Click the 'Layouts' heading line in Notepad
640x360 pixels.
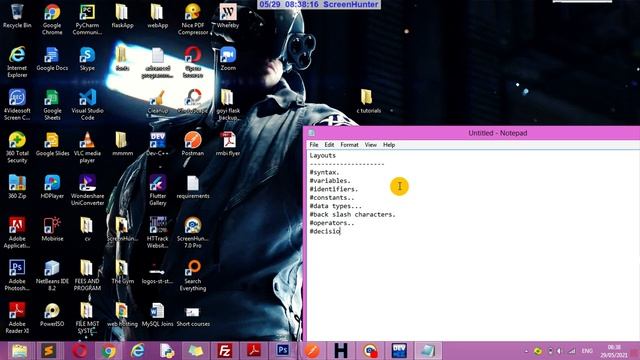tap(322, 156)
